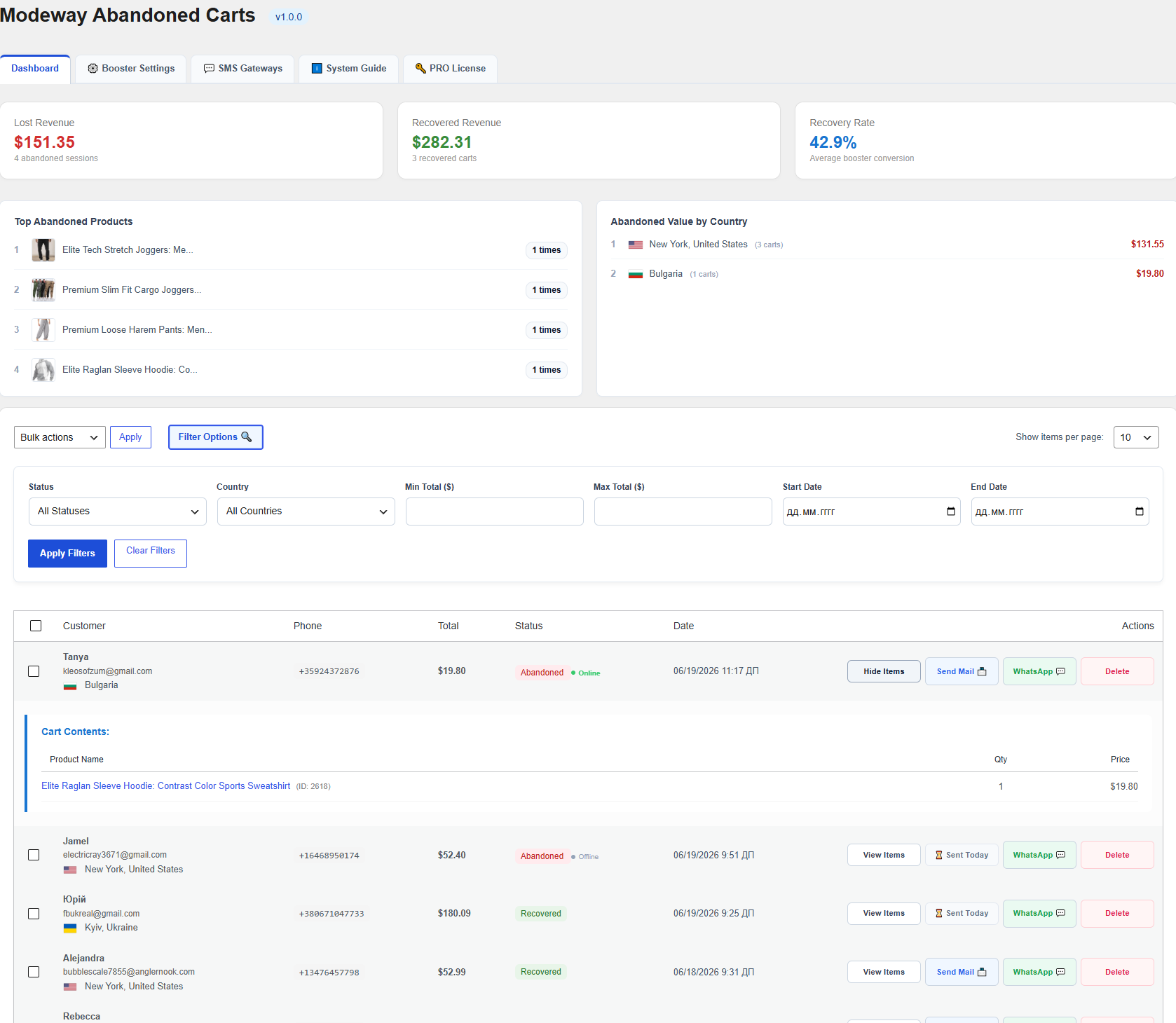Delete Юрій's recovered cart

(x=1117, y=914)
